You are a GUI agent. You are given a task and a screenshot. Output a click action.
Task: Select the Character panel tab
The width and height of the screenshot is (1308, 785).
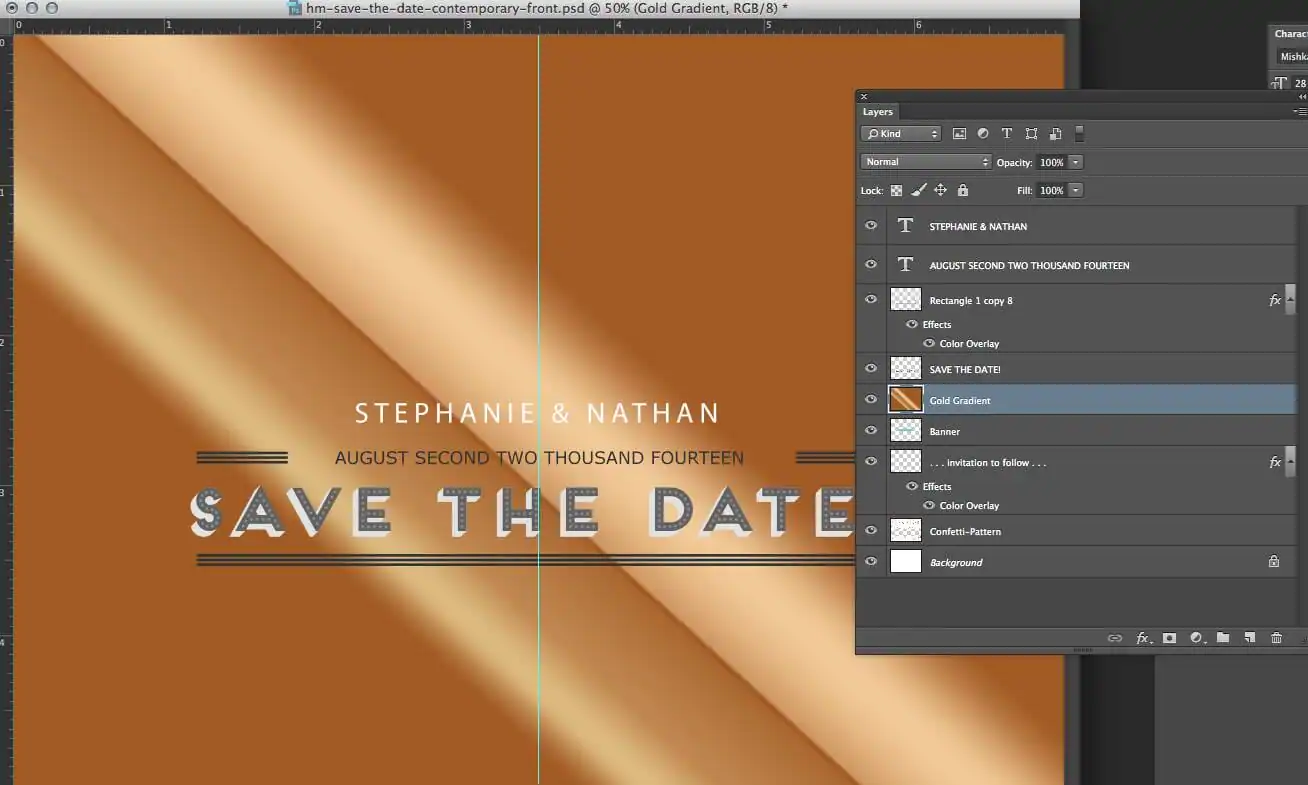point(1291,33)
